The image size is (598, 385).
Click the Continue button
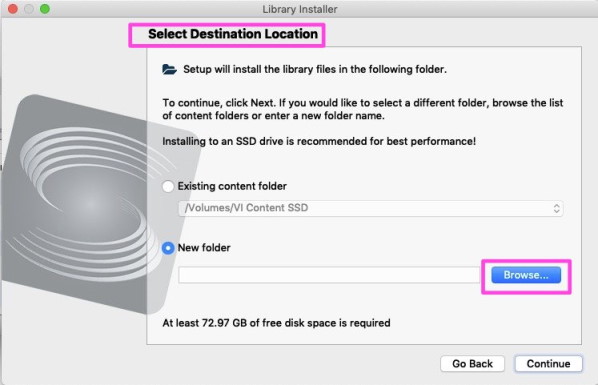548,364
